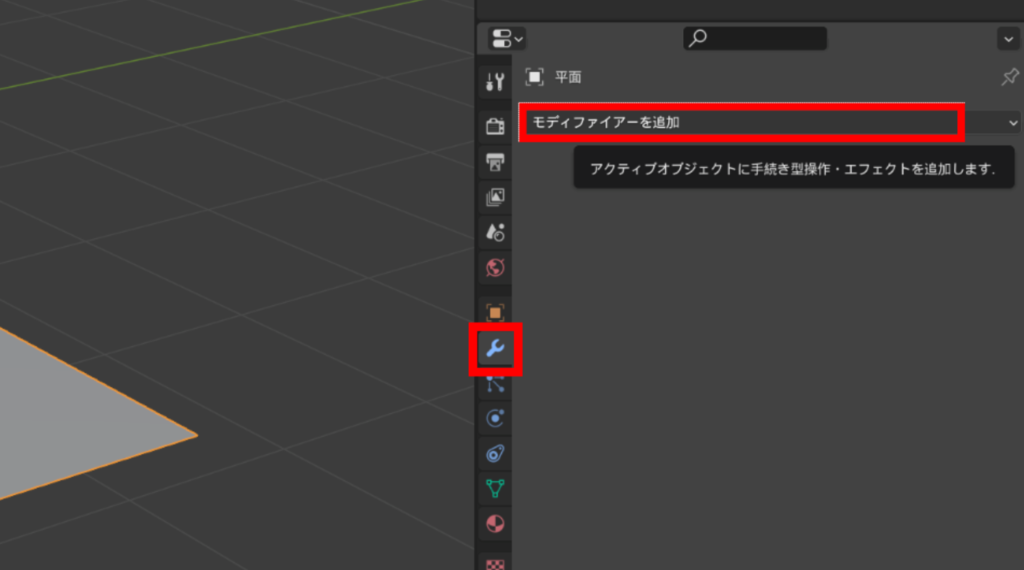Expand the options dropdown beside search field

click(1007, 39)
